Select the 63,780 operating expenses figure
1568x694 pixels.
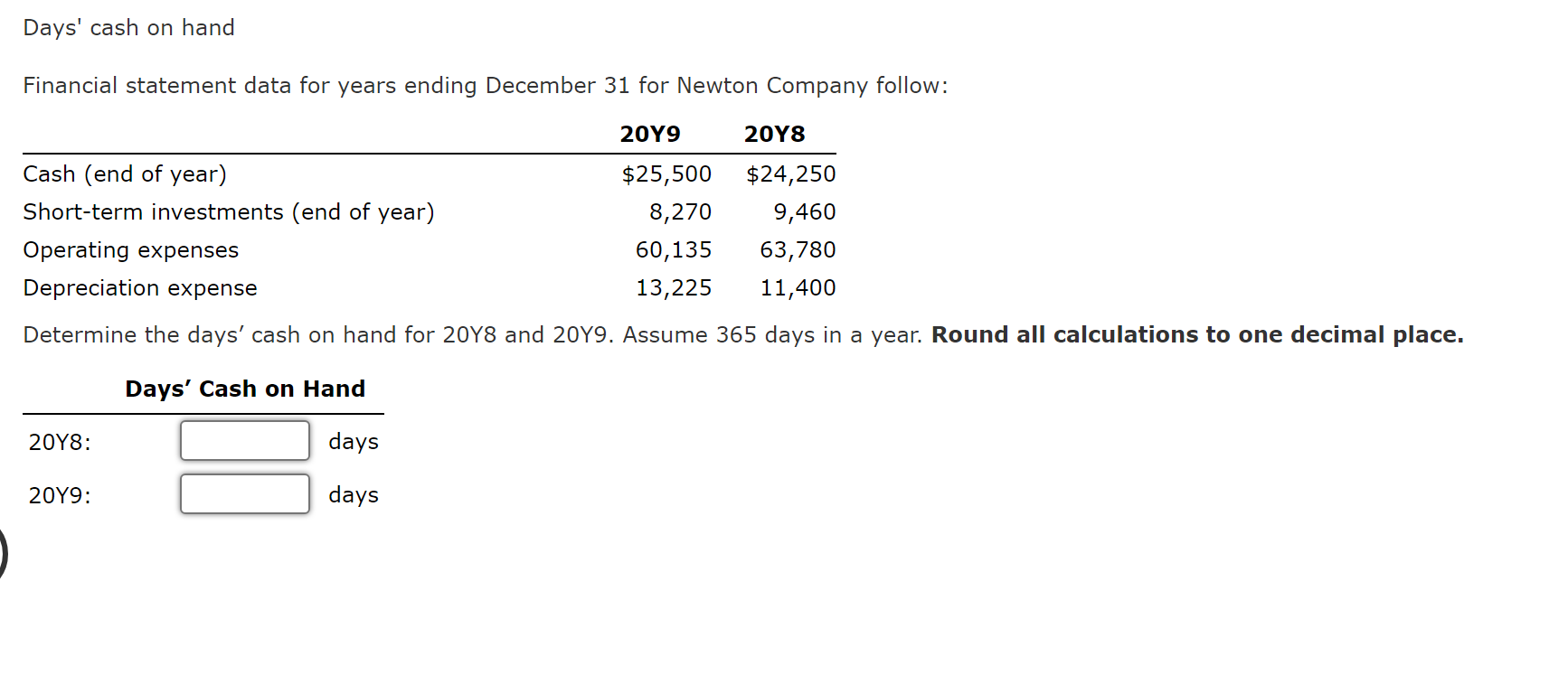click(798, 249)
